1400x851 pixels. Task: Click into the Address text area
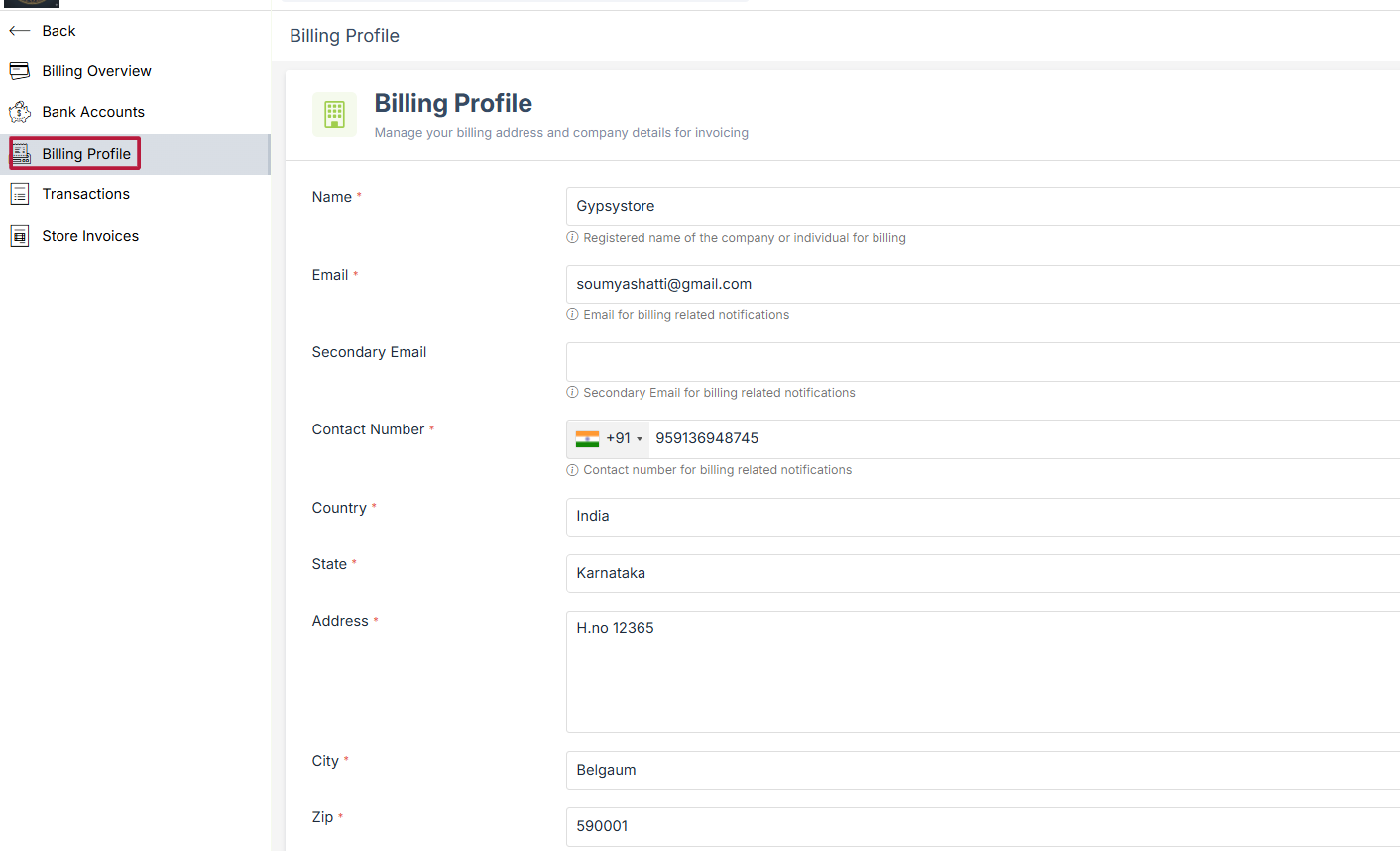[x=982, y=671]
